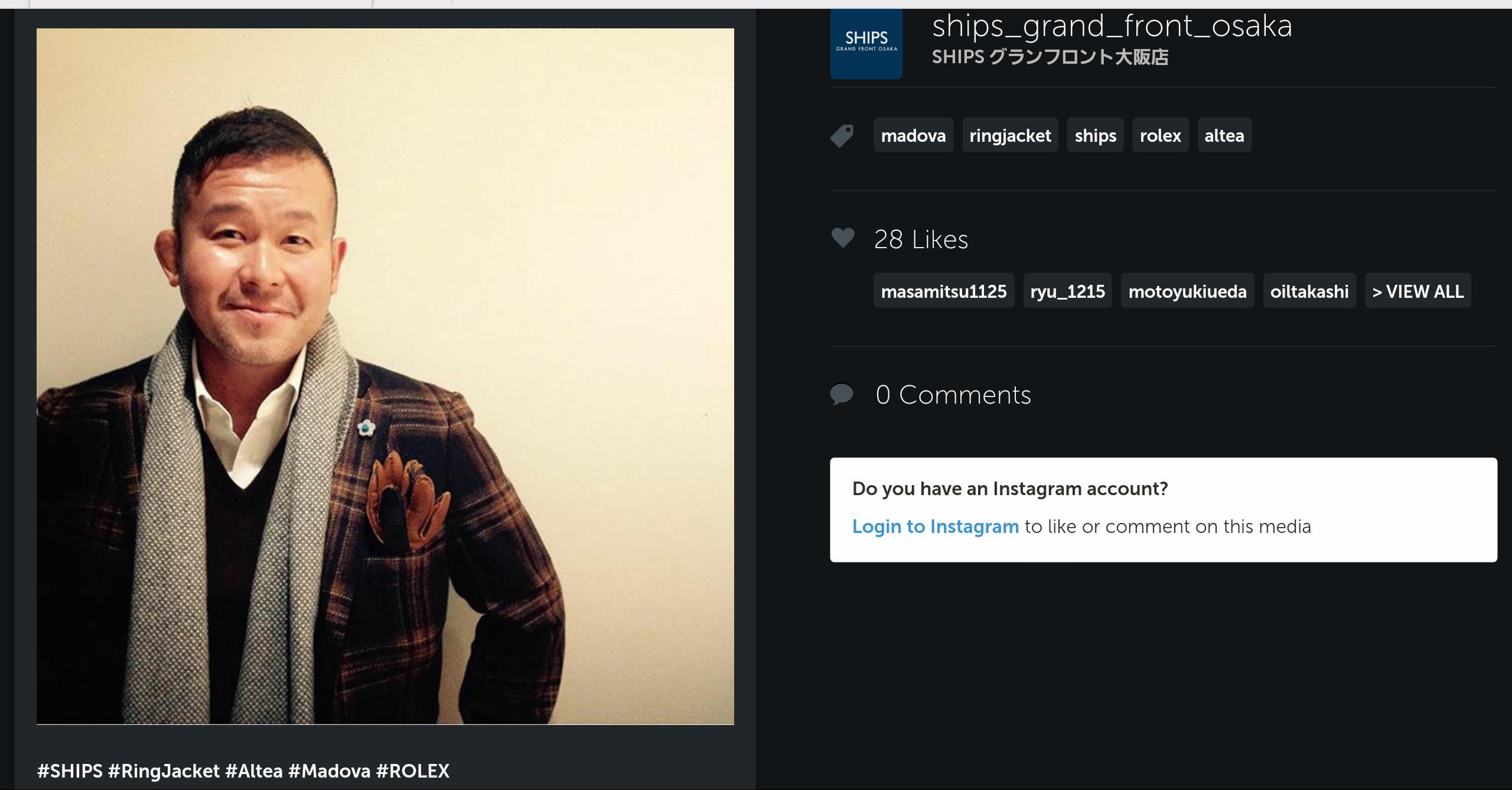Open motoyukiueda liker profile

pos(1187,291)
